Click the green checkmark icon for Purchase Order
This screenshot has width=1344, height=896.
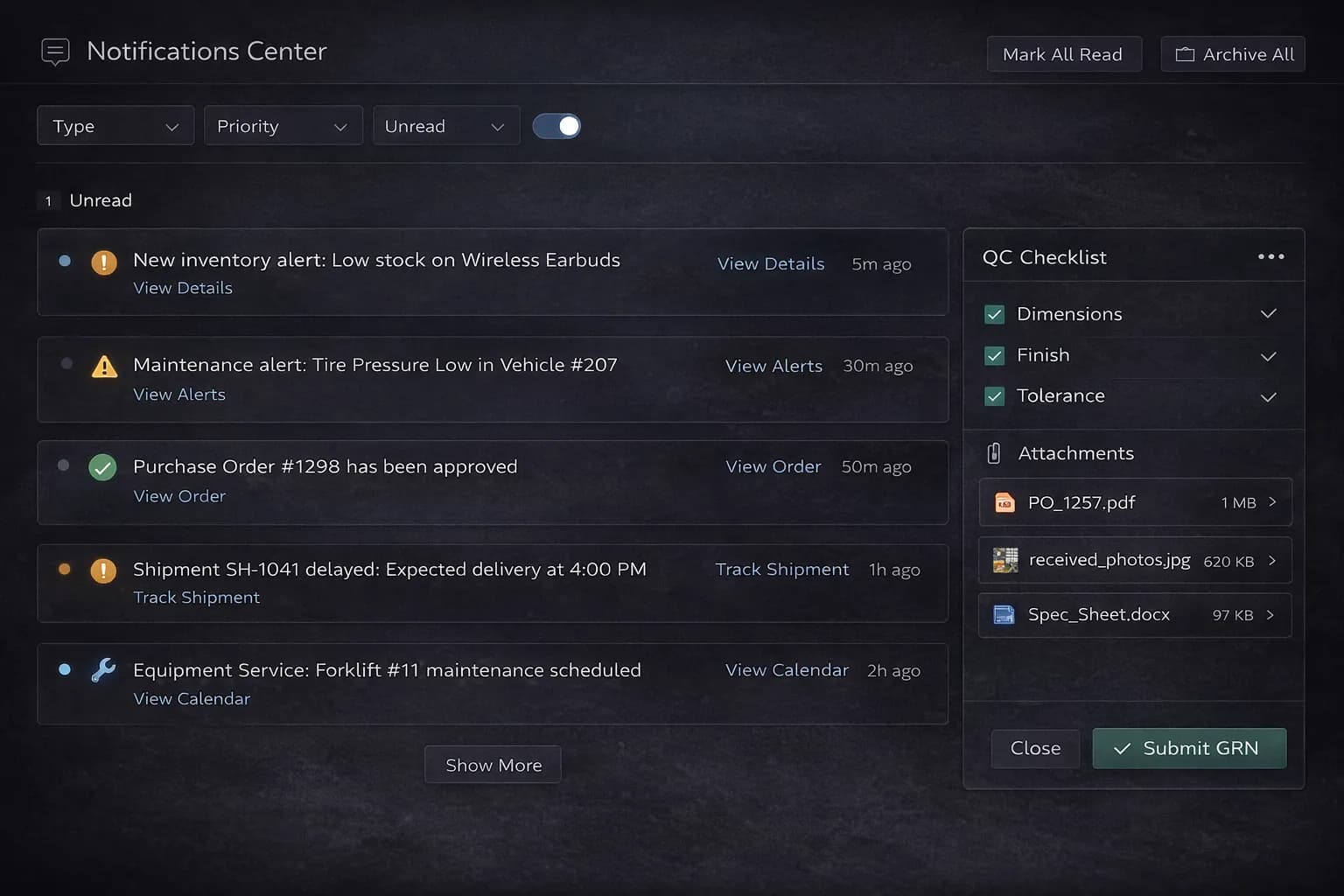click(x=103, y=467)
